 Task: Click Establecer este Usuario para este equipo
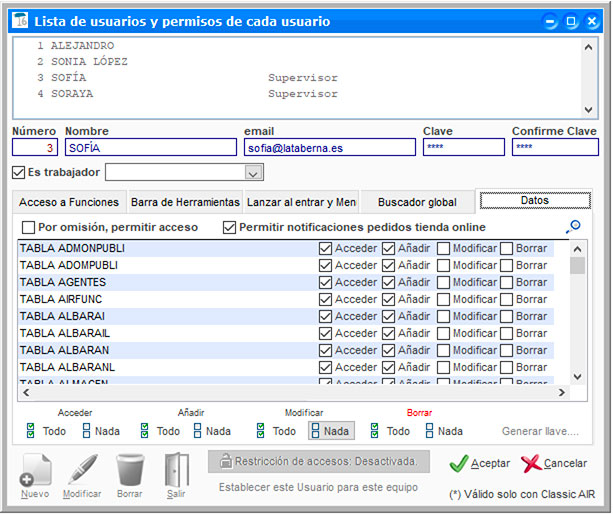pyautogui.click(x=318, y=487)
